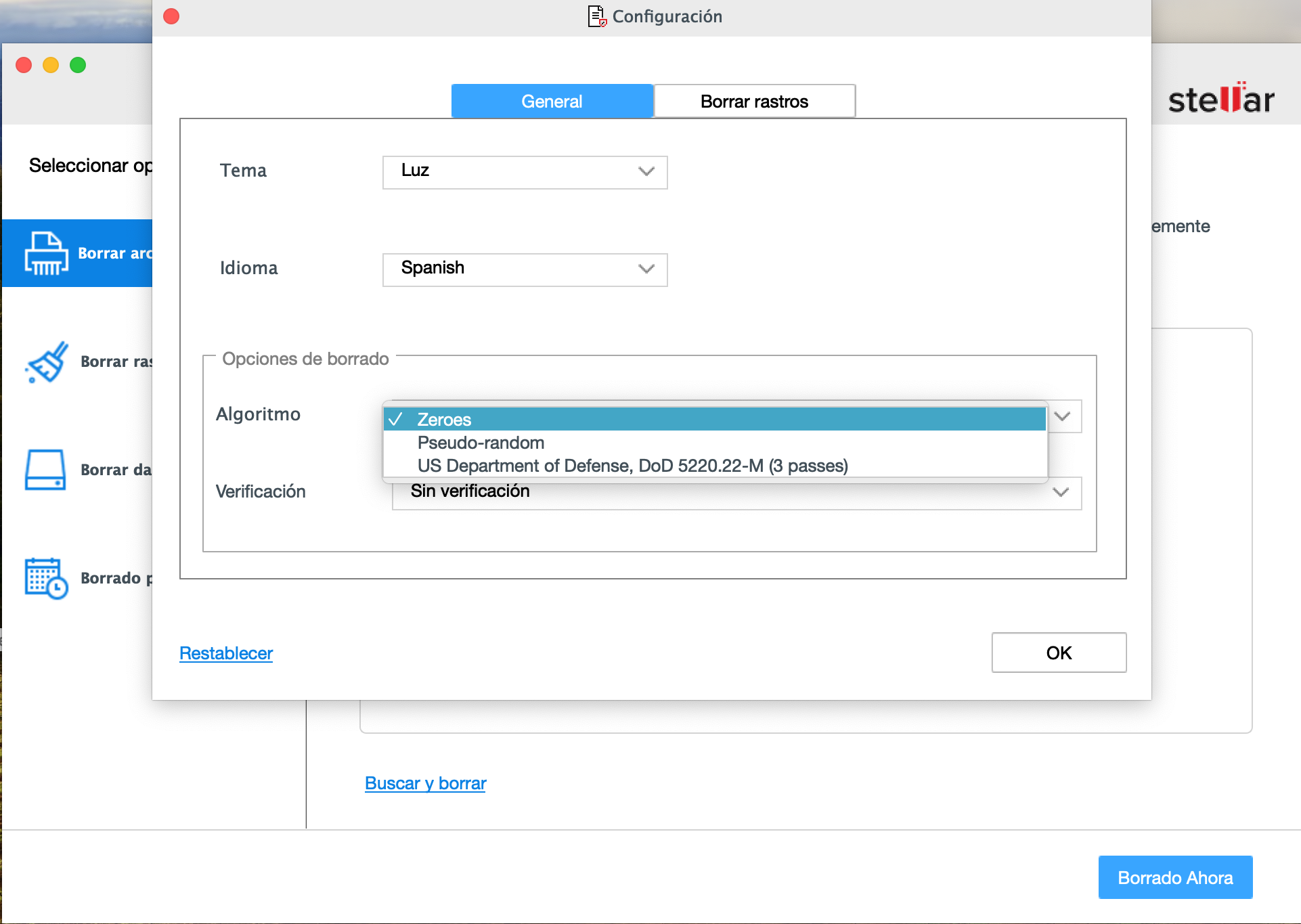
Task: Click the Restablecer link
Action: point(226,653)
